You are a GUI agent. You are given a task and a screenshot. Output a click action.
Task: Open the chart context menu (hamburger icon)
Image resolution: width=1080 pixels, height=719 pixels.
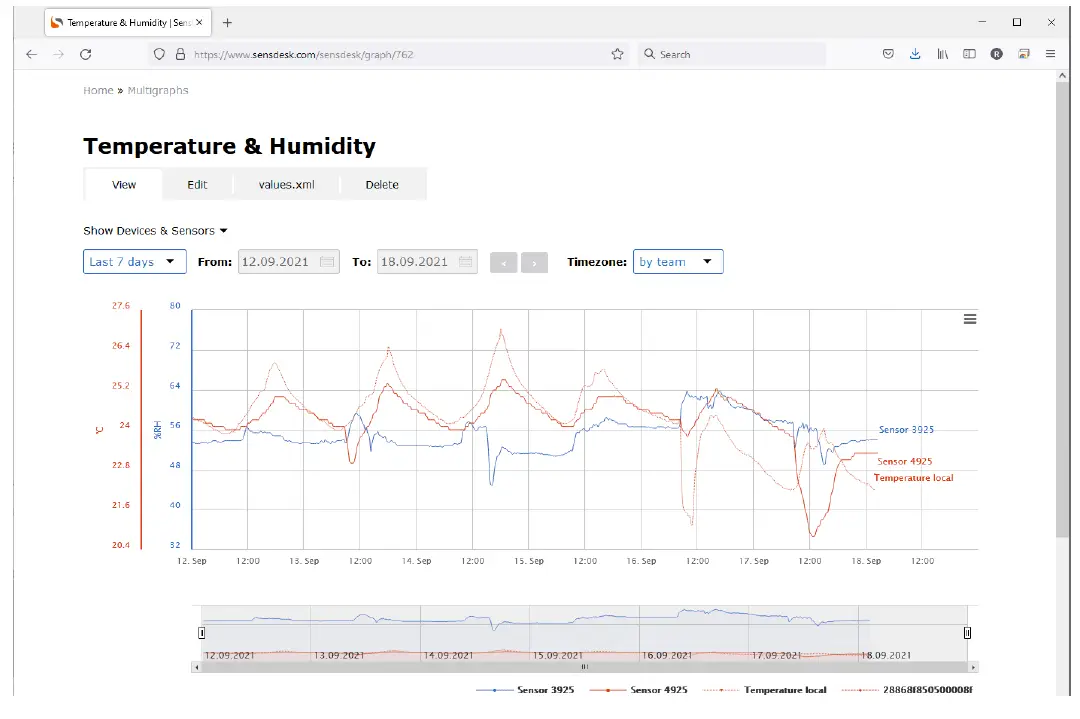click(969, 319)
